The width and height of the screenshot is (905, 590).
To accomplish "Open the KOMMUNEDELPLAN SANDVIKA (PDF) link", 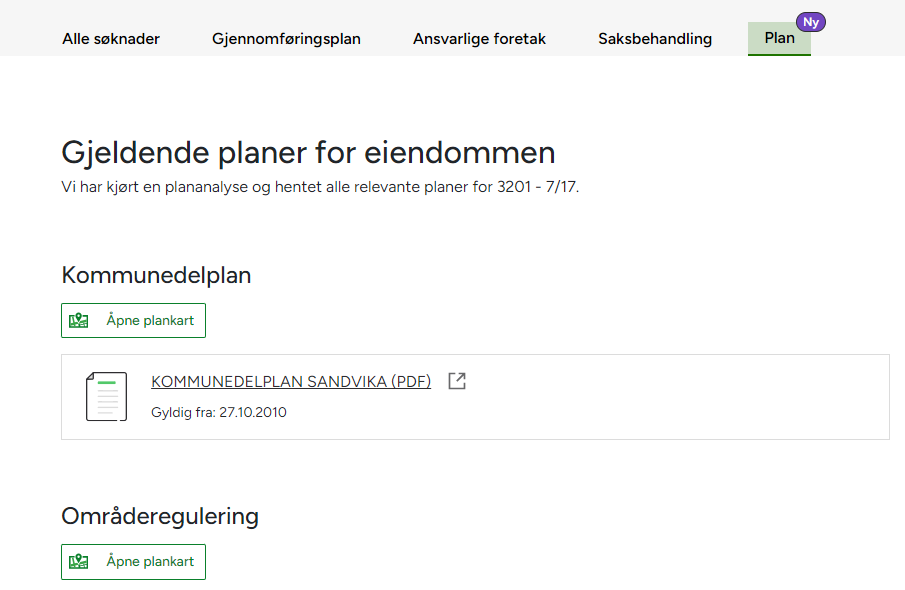I will coord(289,381).
